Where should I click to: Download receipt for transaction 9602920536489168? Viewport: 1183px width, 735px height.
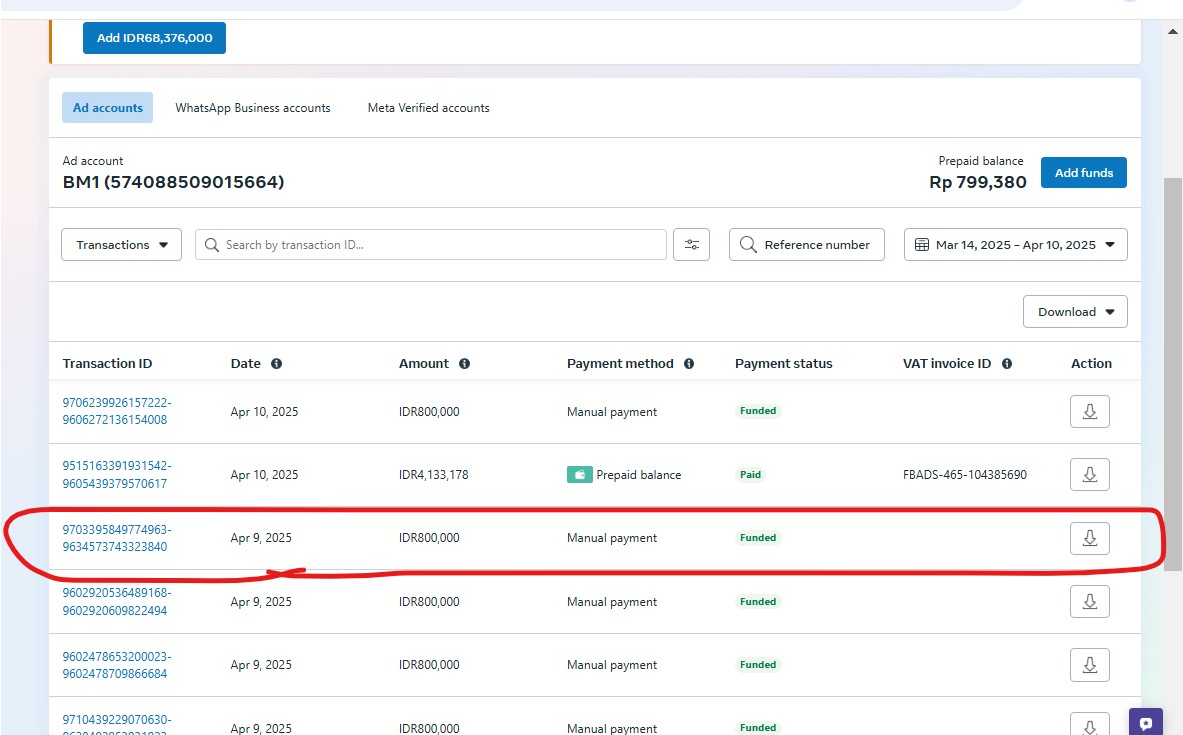(x=1089, y=601)
